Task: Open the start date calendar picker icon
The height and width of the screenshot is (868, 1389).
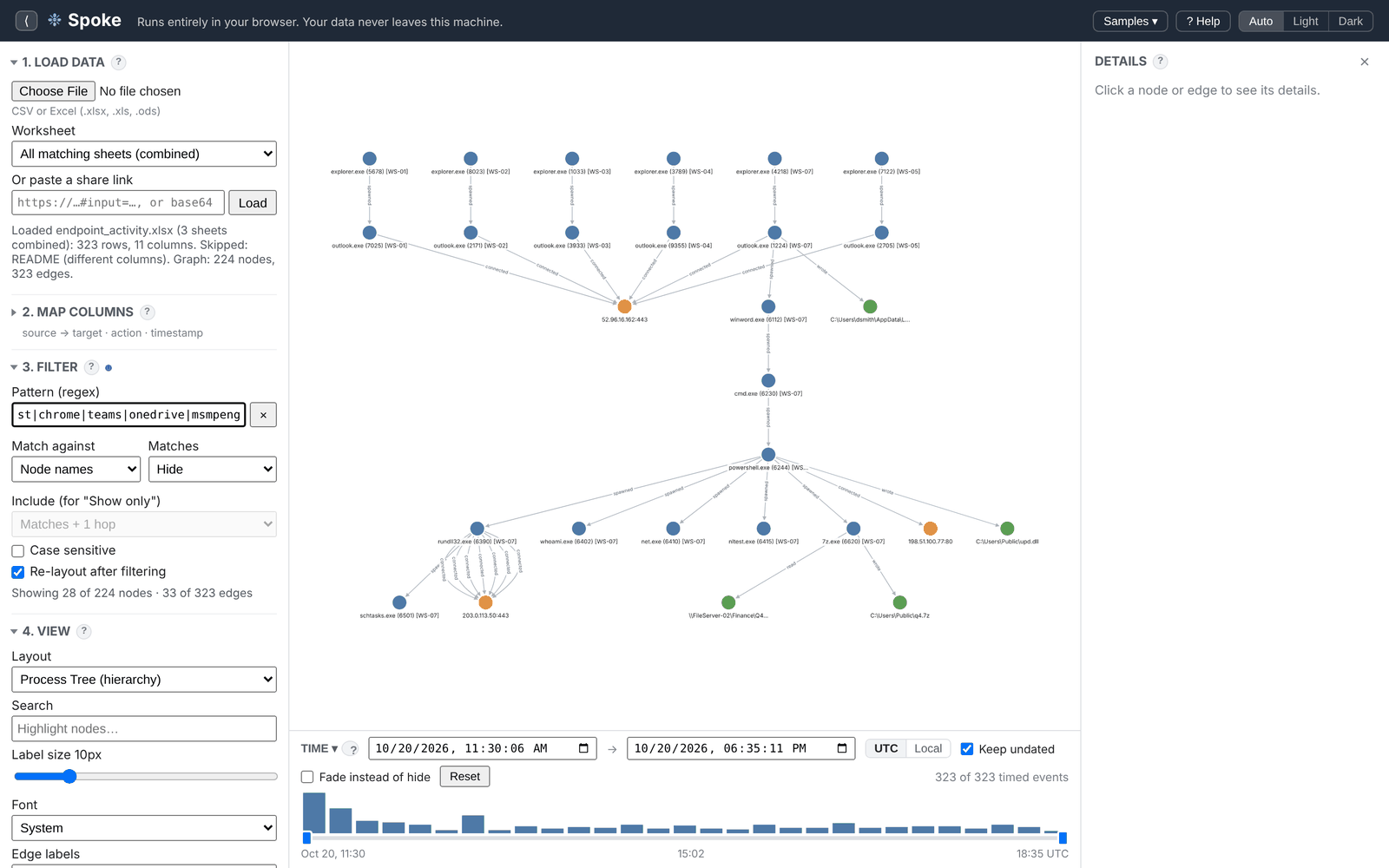Action: [583, 748]
